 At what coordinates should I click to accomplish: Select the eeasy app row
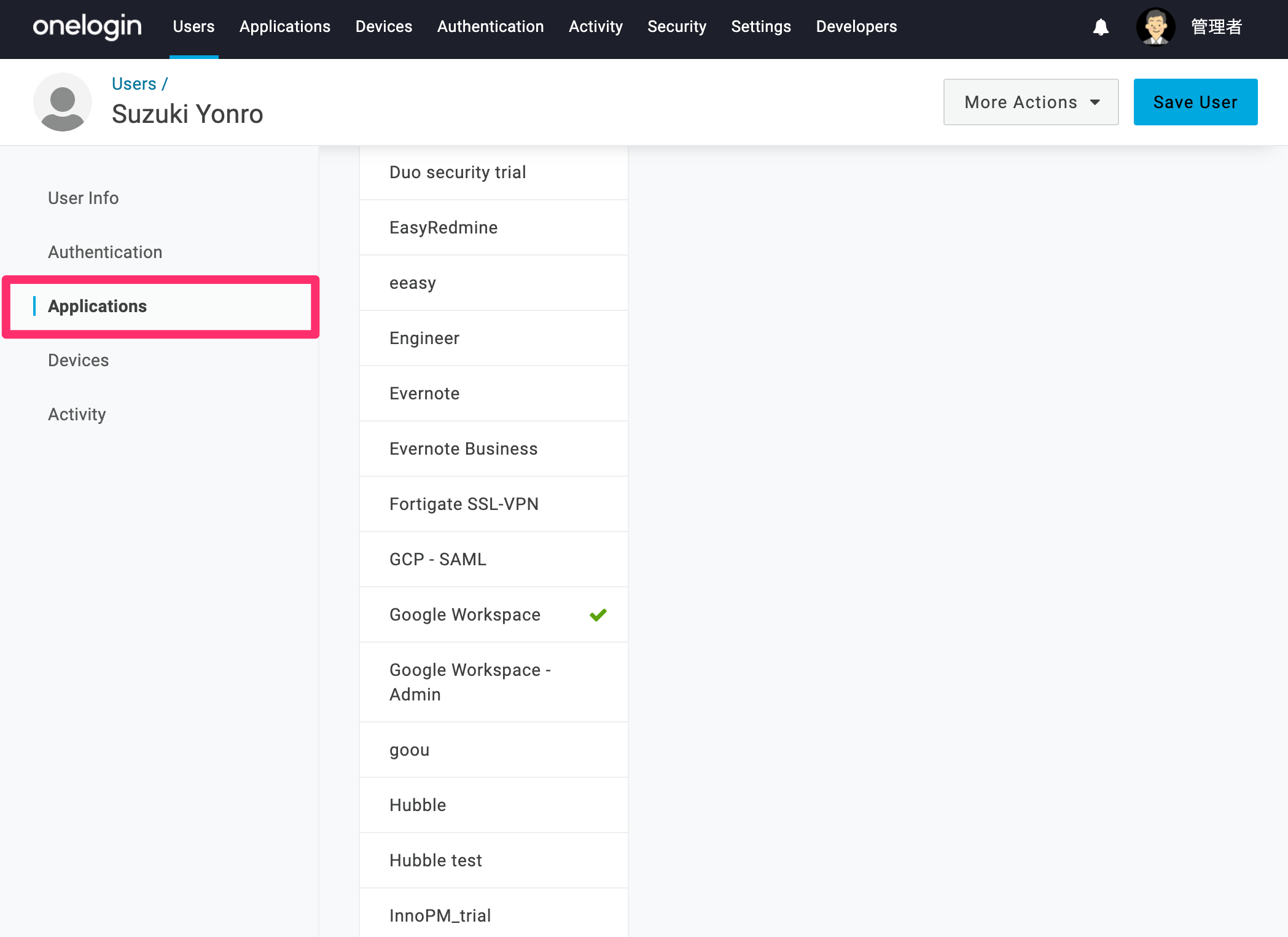pyautogui.click(x=494, y=283)
